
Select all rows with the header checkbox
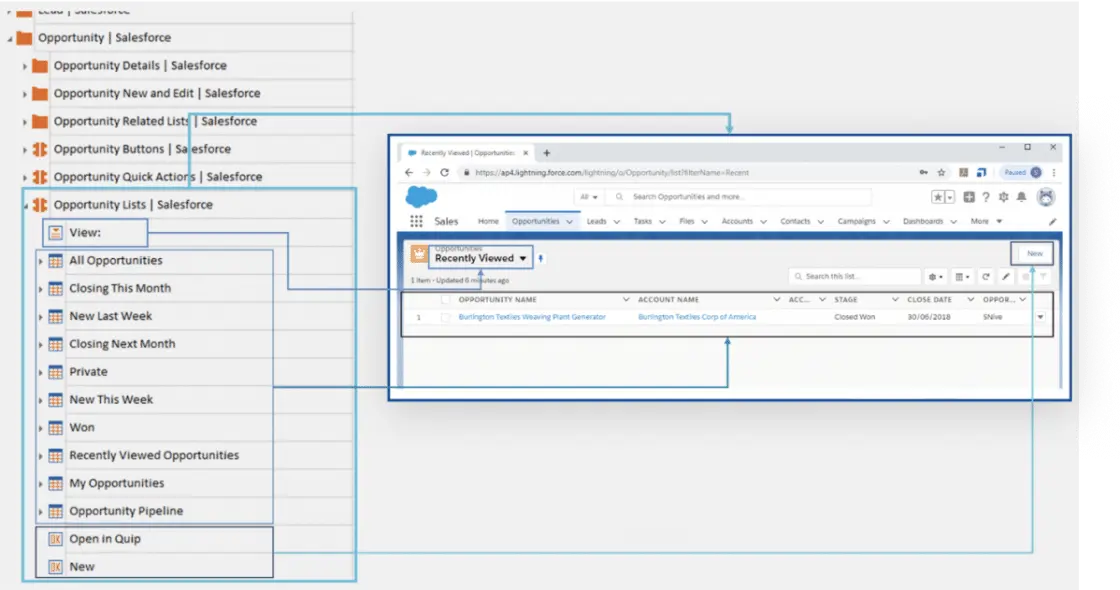pyautogui.click(x=445, y=299)
